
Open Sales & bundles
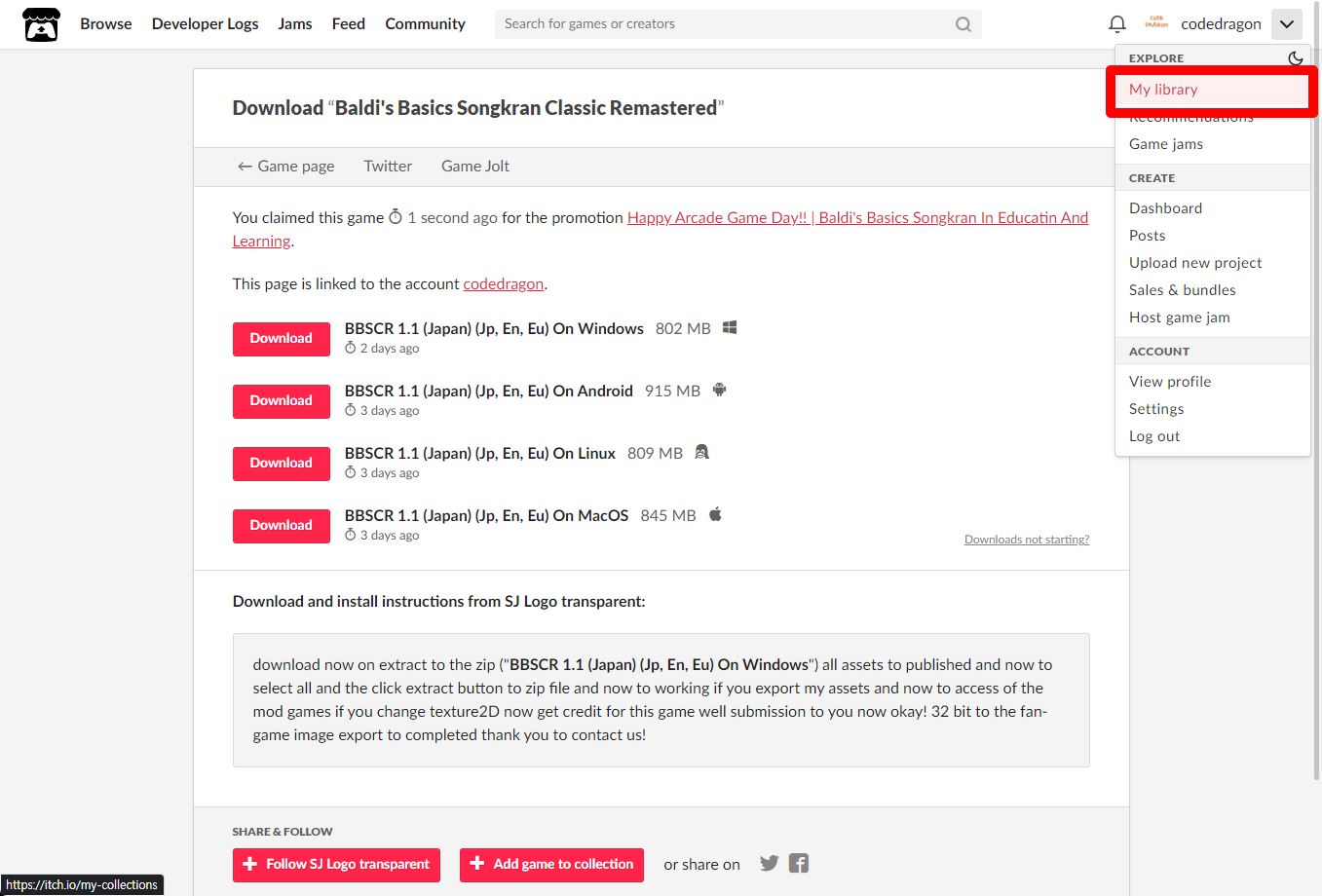[1212, 290]
